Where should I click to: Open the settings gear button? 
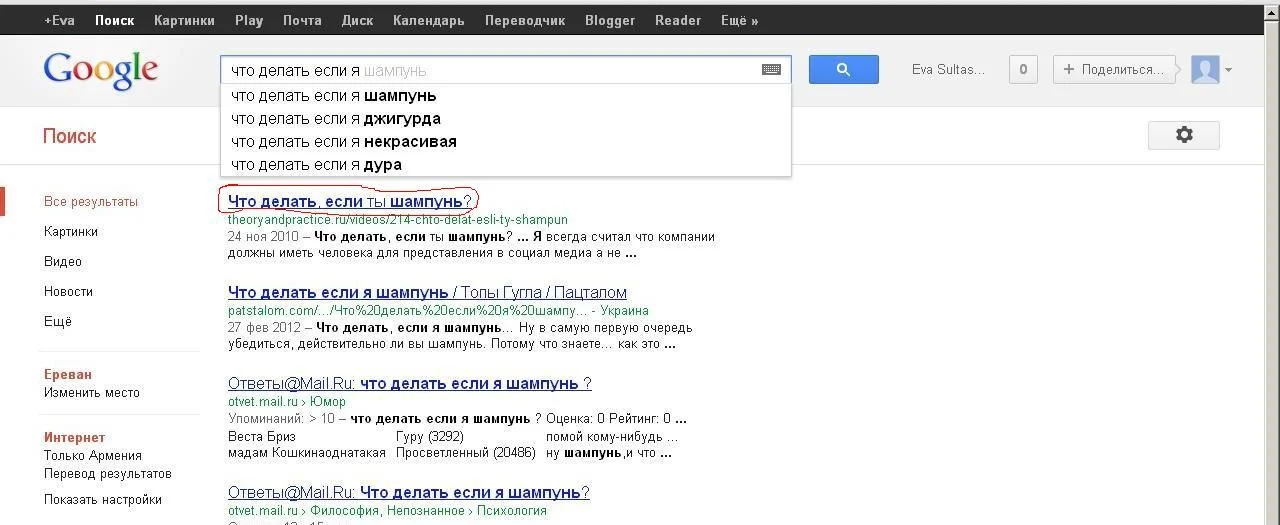tap(1184, 135)
